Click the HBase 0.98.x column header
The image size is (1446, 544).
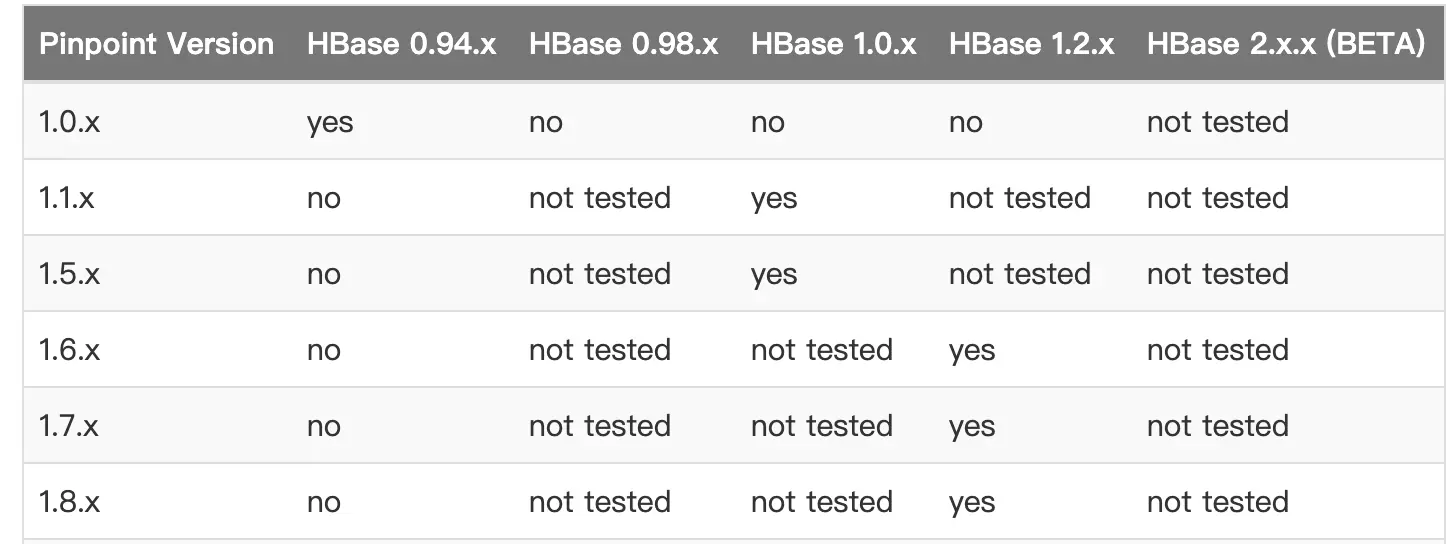tap(623, 44)
